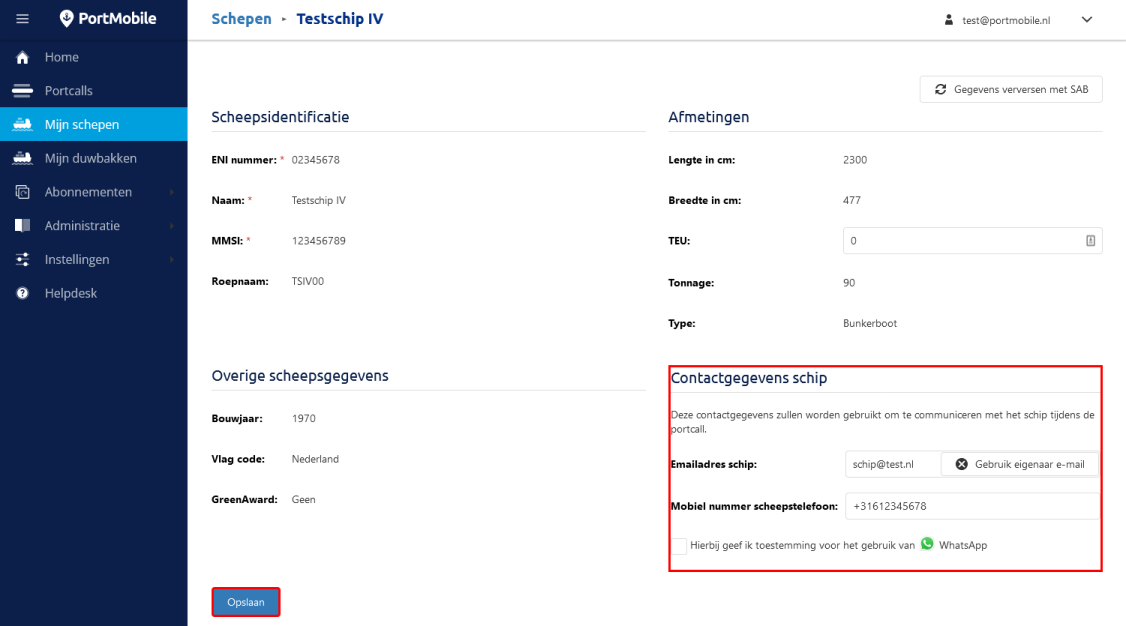Click the hamburger menu icon

(x=22, y=19)
